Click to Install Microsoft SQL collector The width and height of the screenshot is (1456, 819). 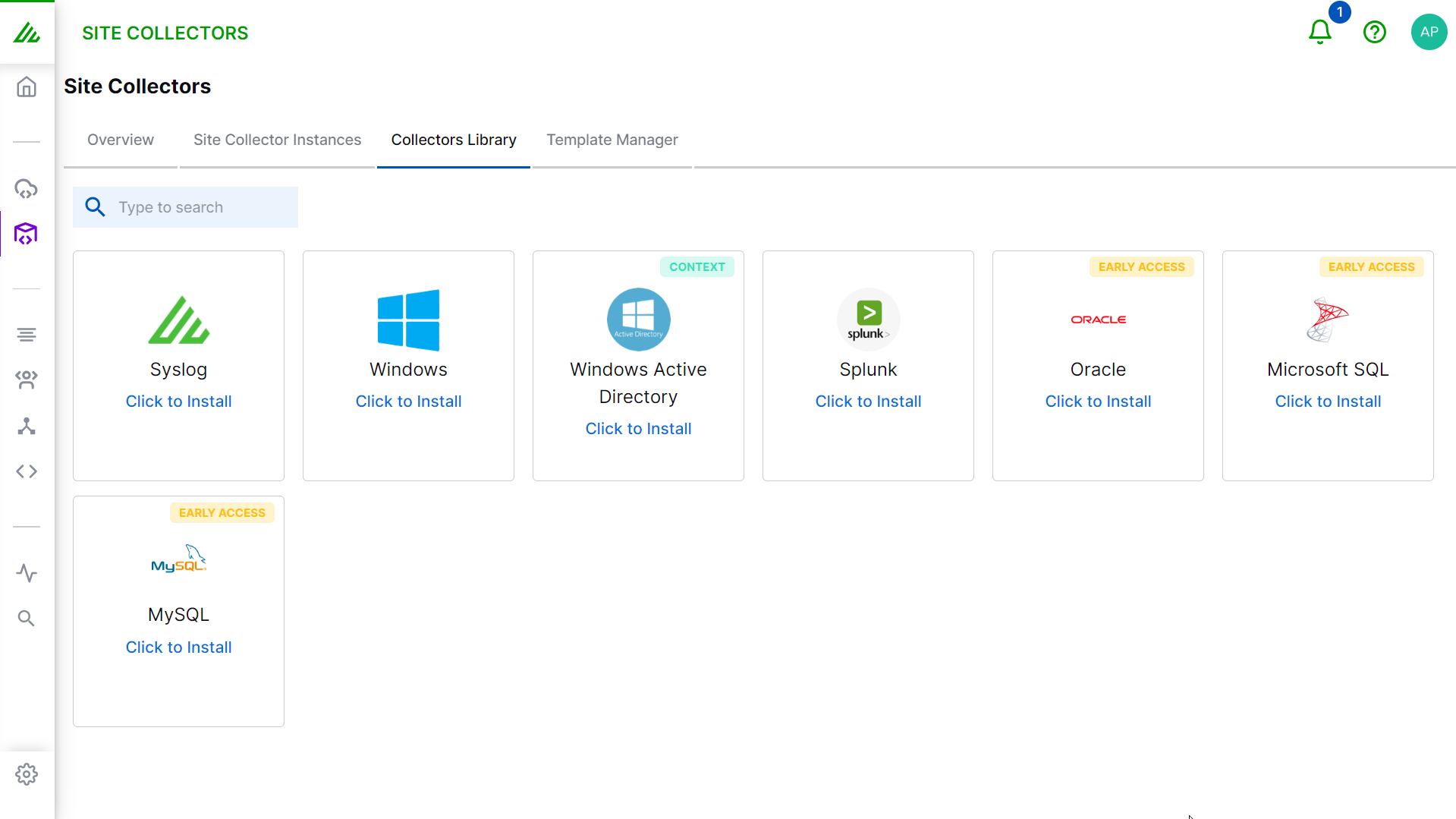[x=1328, y=402]
